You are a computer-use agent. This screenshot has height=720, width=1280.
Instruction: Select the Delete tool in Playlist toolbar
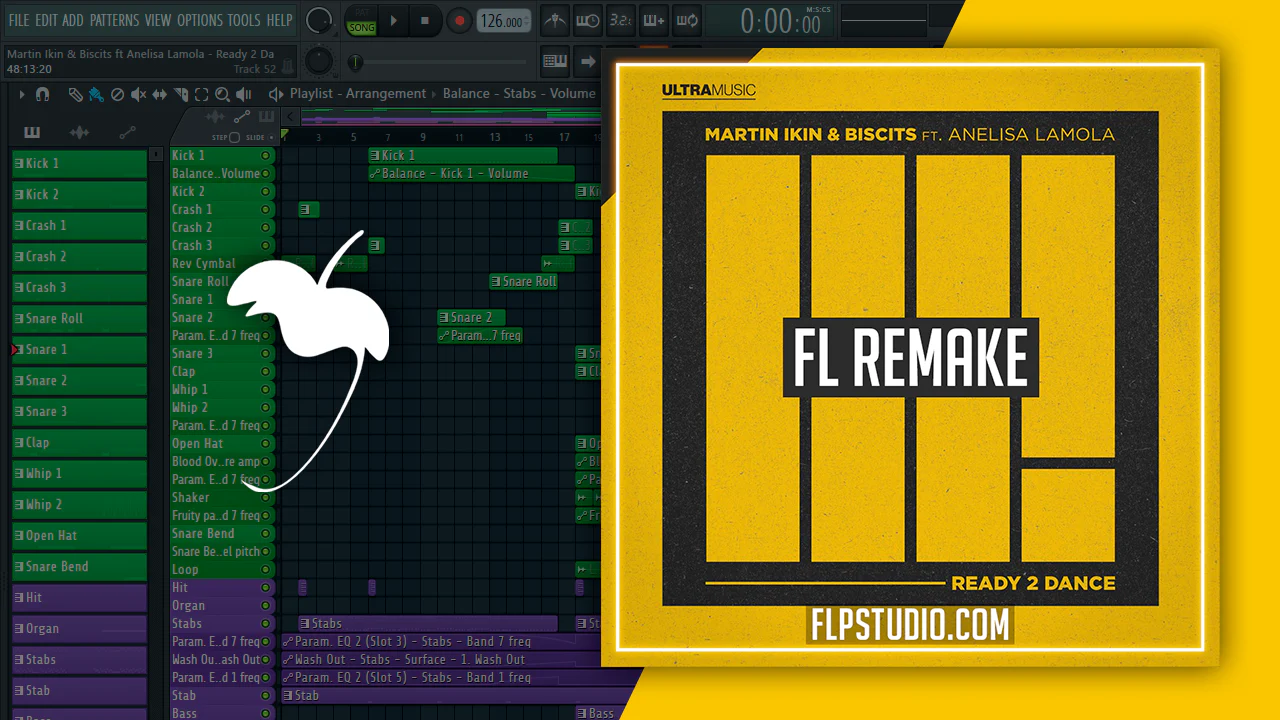coord(117,94)
